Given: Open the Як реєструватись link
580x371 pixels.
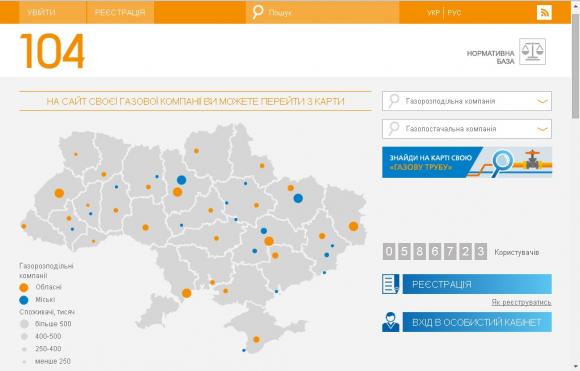Looking at the screenshot, I should point(521,302).
